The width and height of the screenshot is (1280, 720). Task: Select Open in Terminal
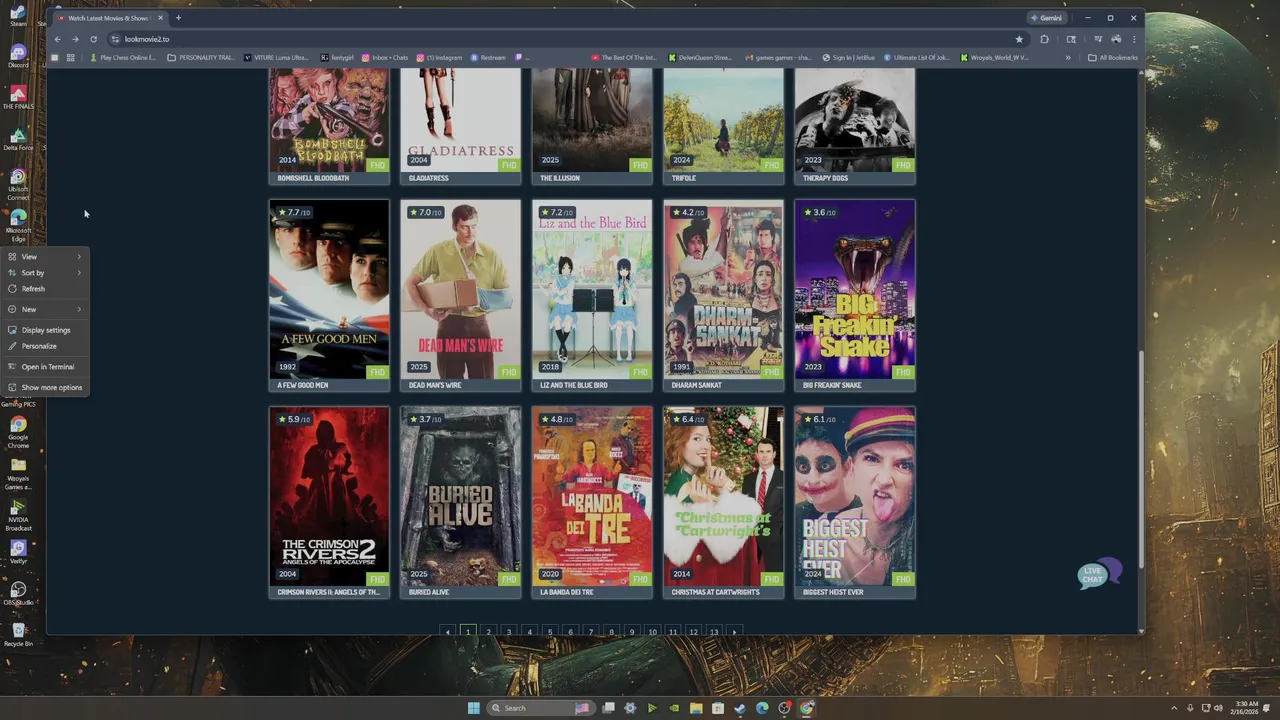pos(45,367)
